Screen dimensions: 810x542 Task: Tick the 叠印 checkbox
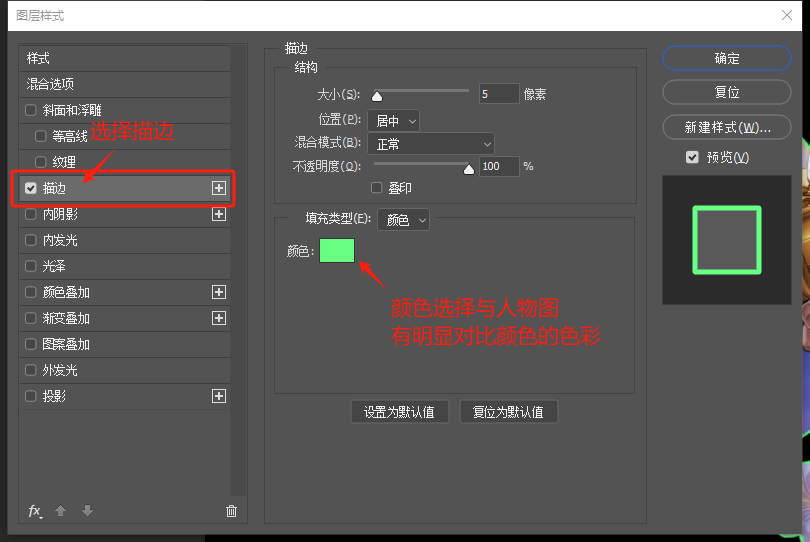coord(377,188)
